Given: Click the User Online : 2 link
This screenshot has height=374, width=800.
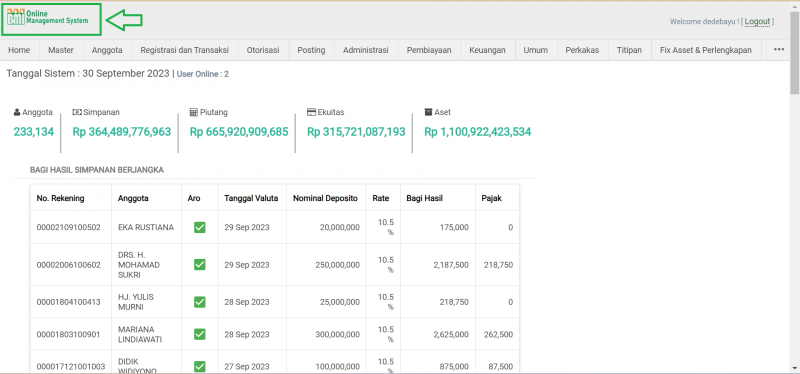Looking at the screenshot, I should point(203,74).
